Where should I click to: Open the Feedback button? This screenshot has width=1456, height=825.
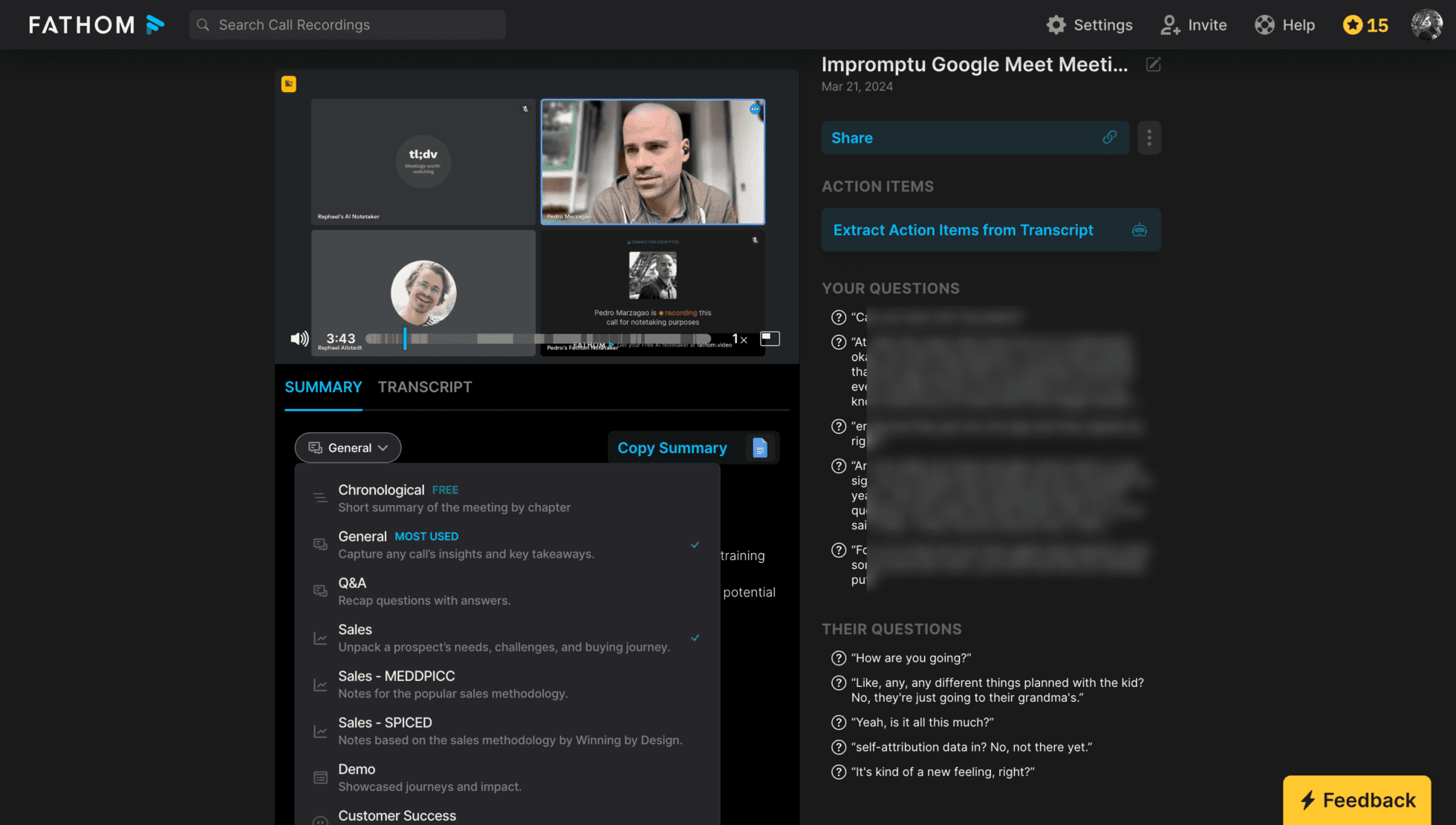[1356, 800]
